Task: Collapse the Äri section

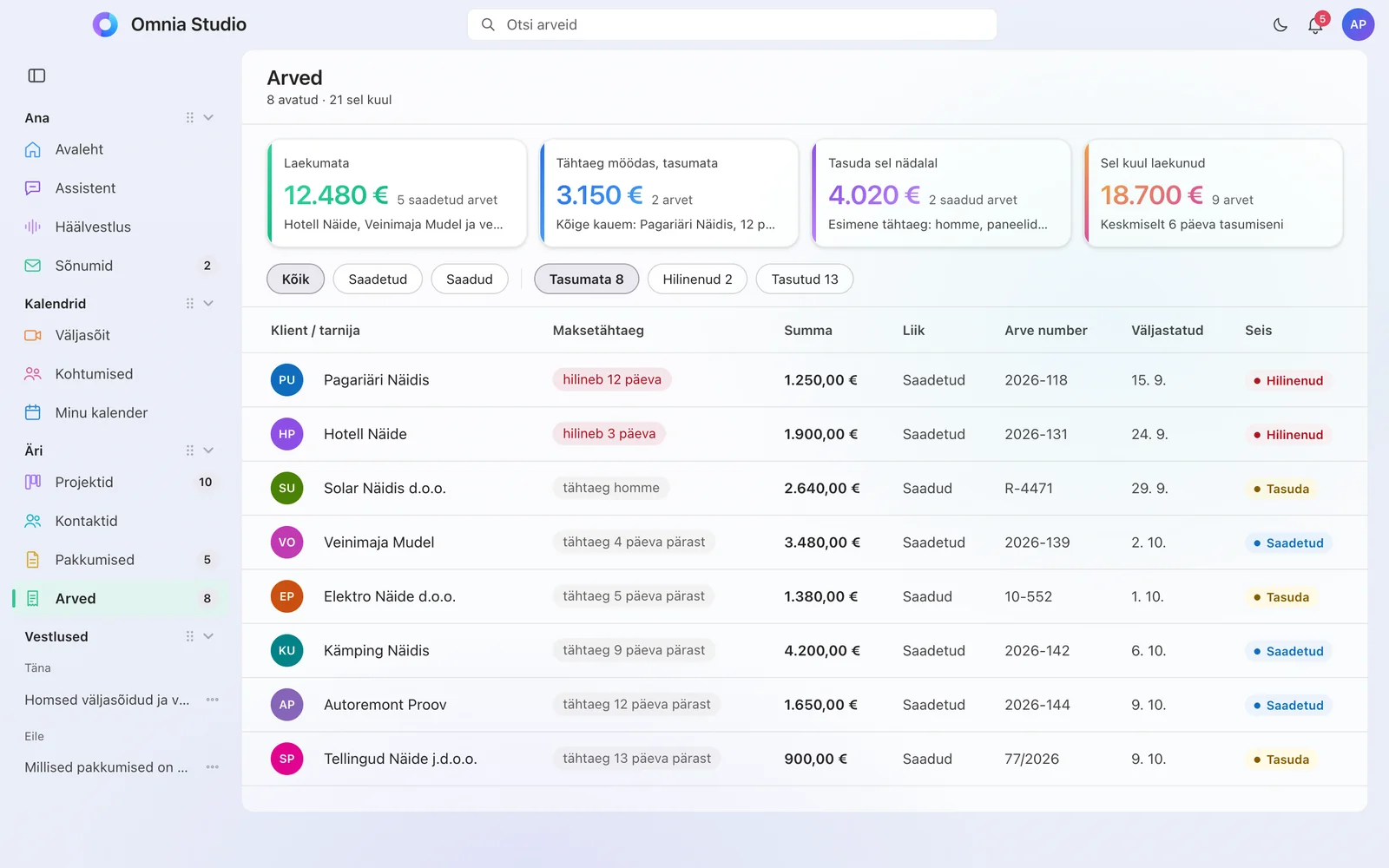Action: pyautogui.click(x=208, y=450)
